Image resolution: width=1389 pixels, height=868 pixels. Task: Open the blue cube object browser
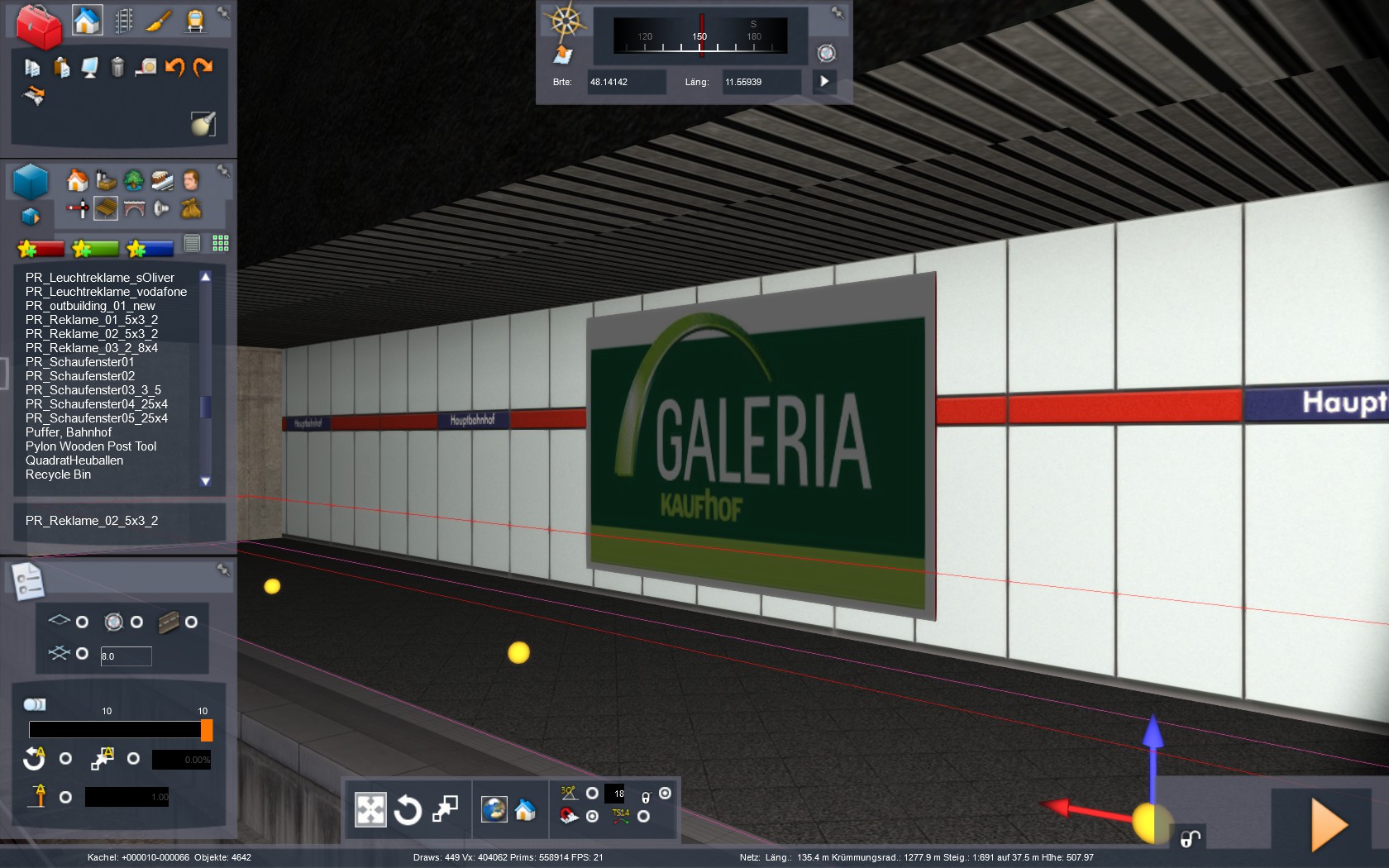point(31,181)
